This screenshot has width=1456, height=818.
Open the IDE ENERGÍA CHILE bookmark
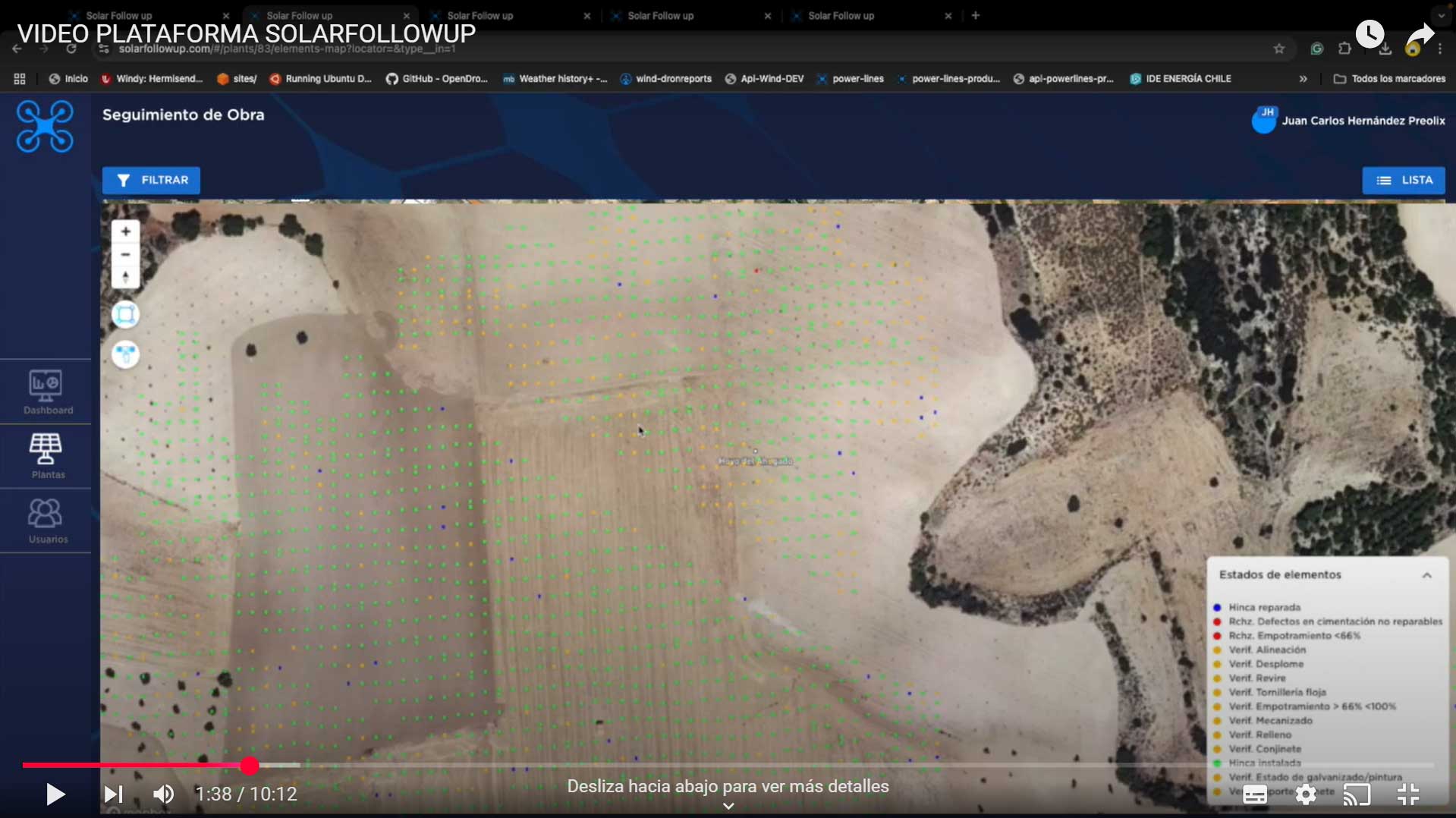click(x=1181, y=79)
